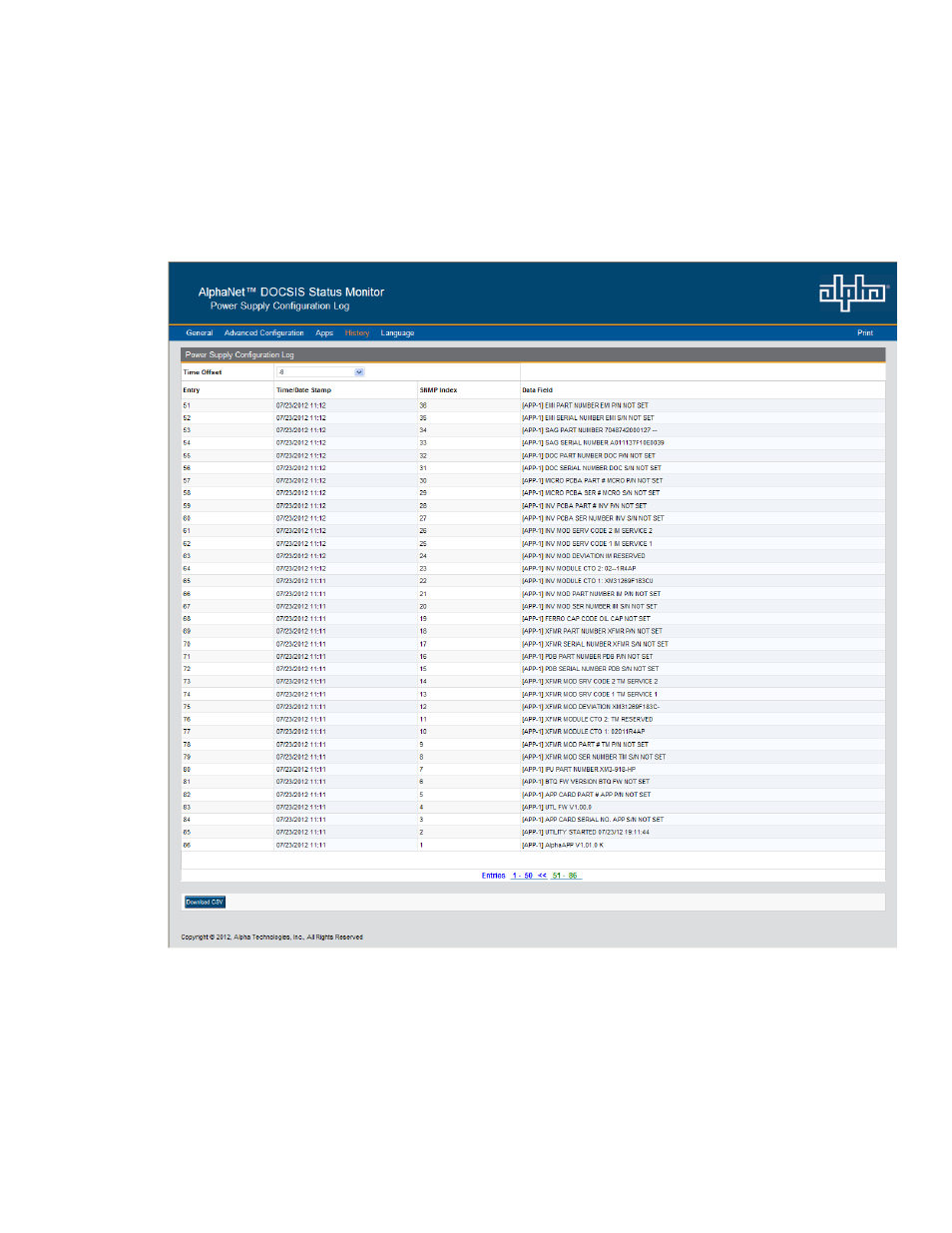Select the XFMR MOD SRV CODE 2 field
Screen dimensions: 952x1233
590,682
